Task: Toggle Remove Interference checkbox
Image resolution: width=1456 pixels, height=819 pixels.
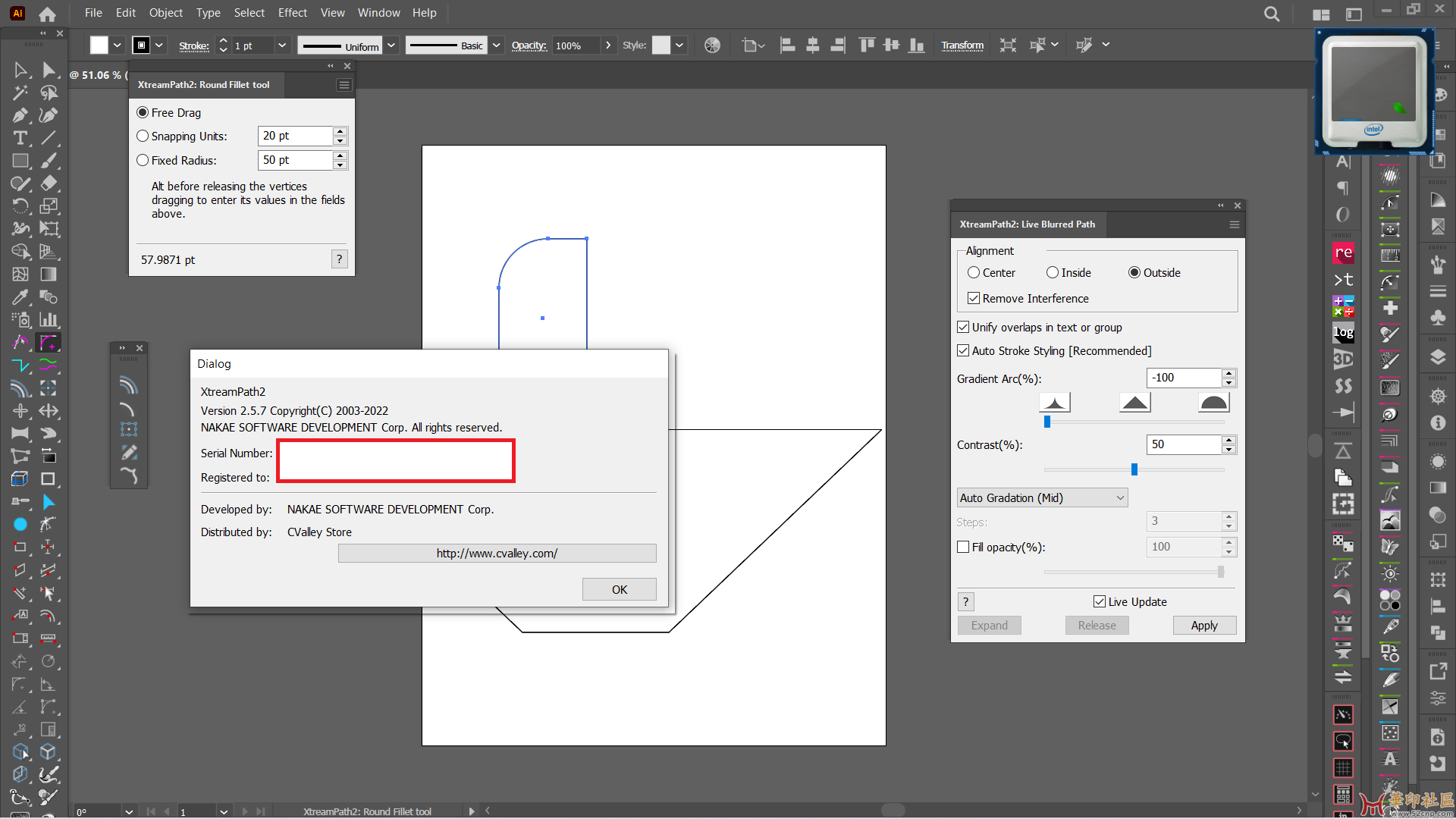Action: [x=974, y=298]
